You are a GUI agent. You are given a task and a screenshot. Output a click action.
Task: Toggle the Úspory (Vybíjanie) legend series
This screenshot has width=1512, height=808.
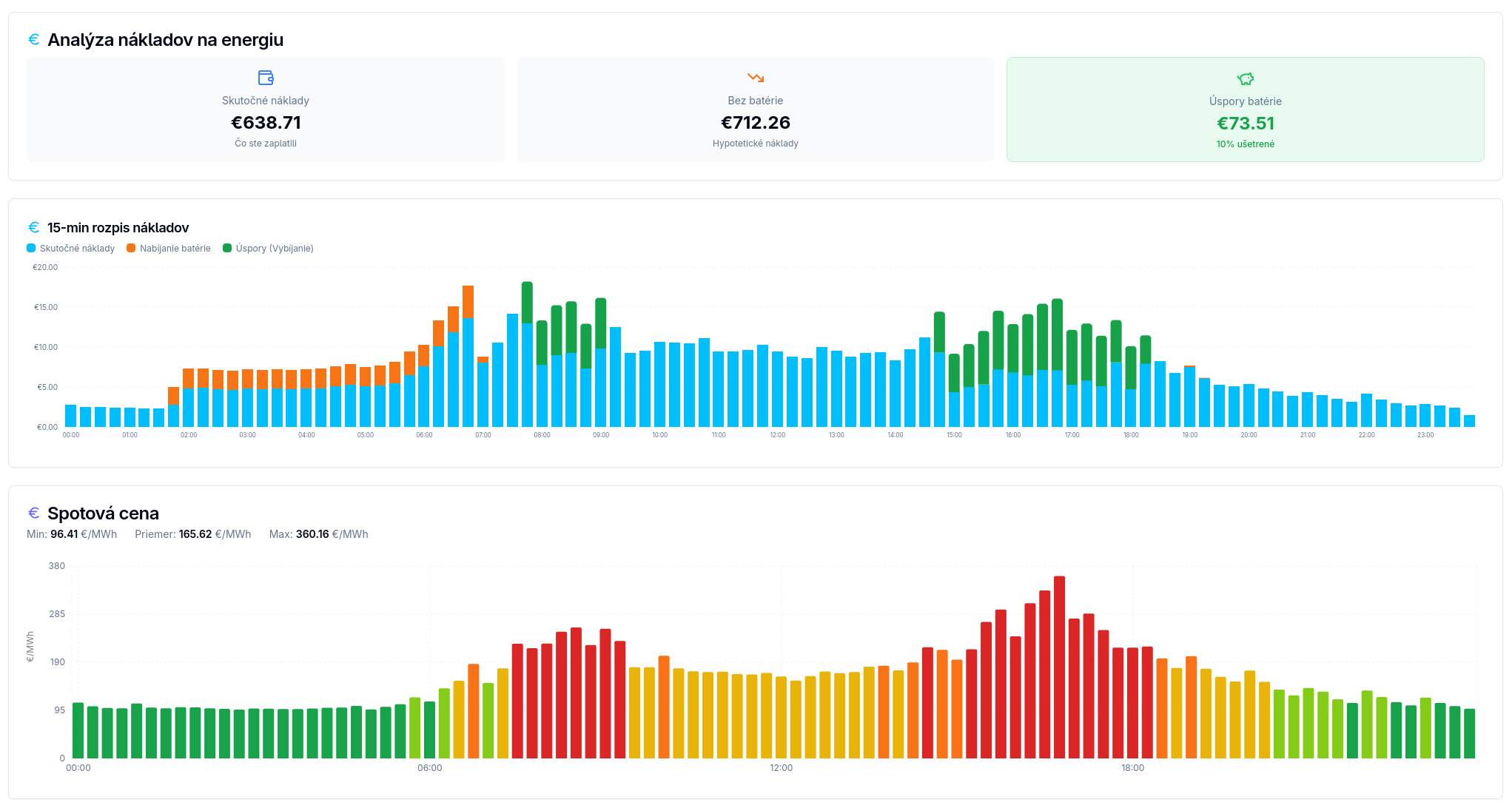(274, 249)
